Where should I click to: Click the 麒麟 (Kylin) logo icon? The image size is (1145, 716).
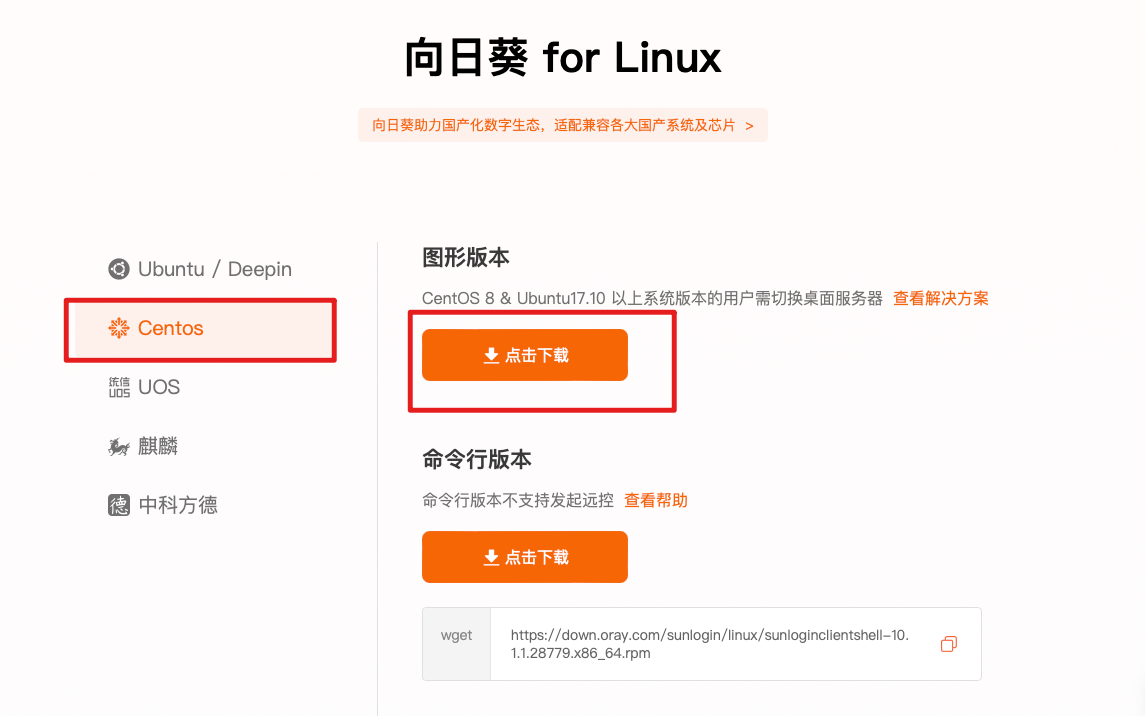pos(119,446)
